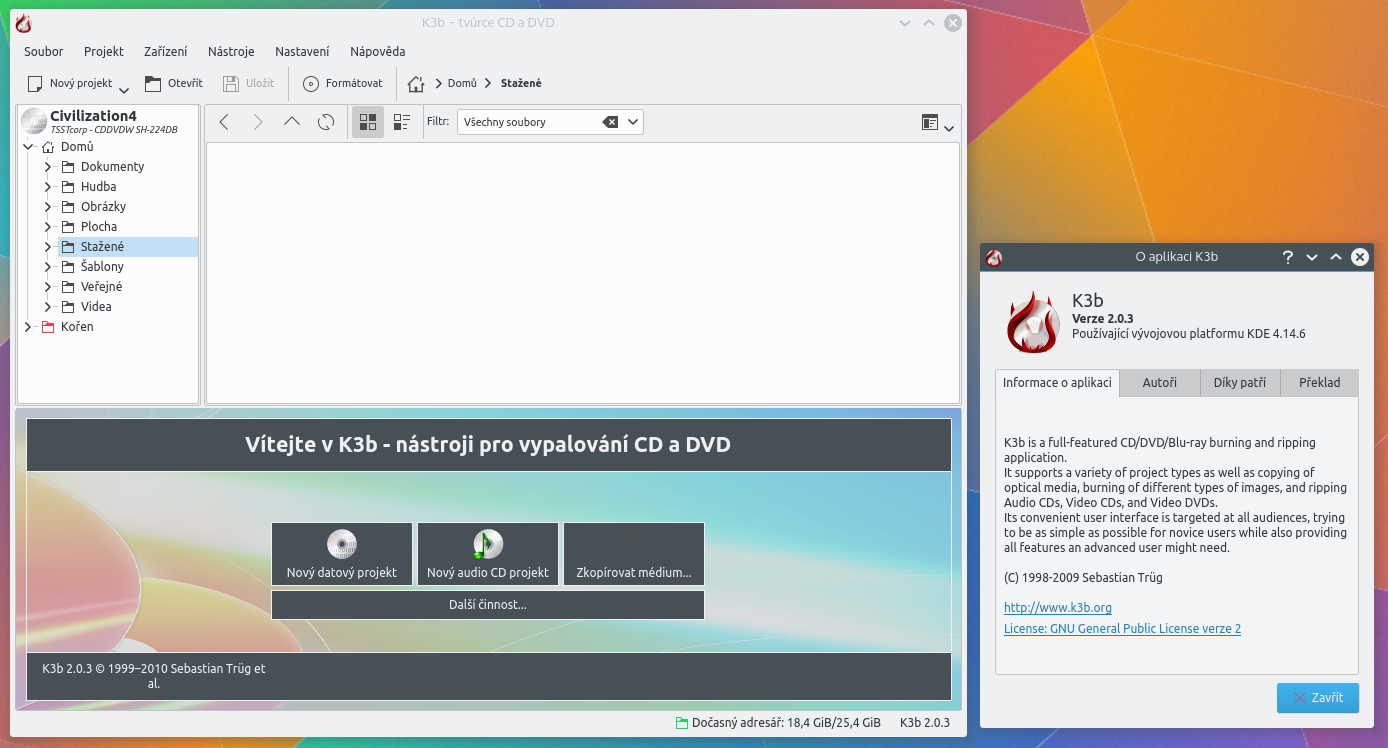
Task: Select Informace o aplikaci tab
Action: [x=1058, y=383]
